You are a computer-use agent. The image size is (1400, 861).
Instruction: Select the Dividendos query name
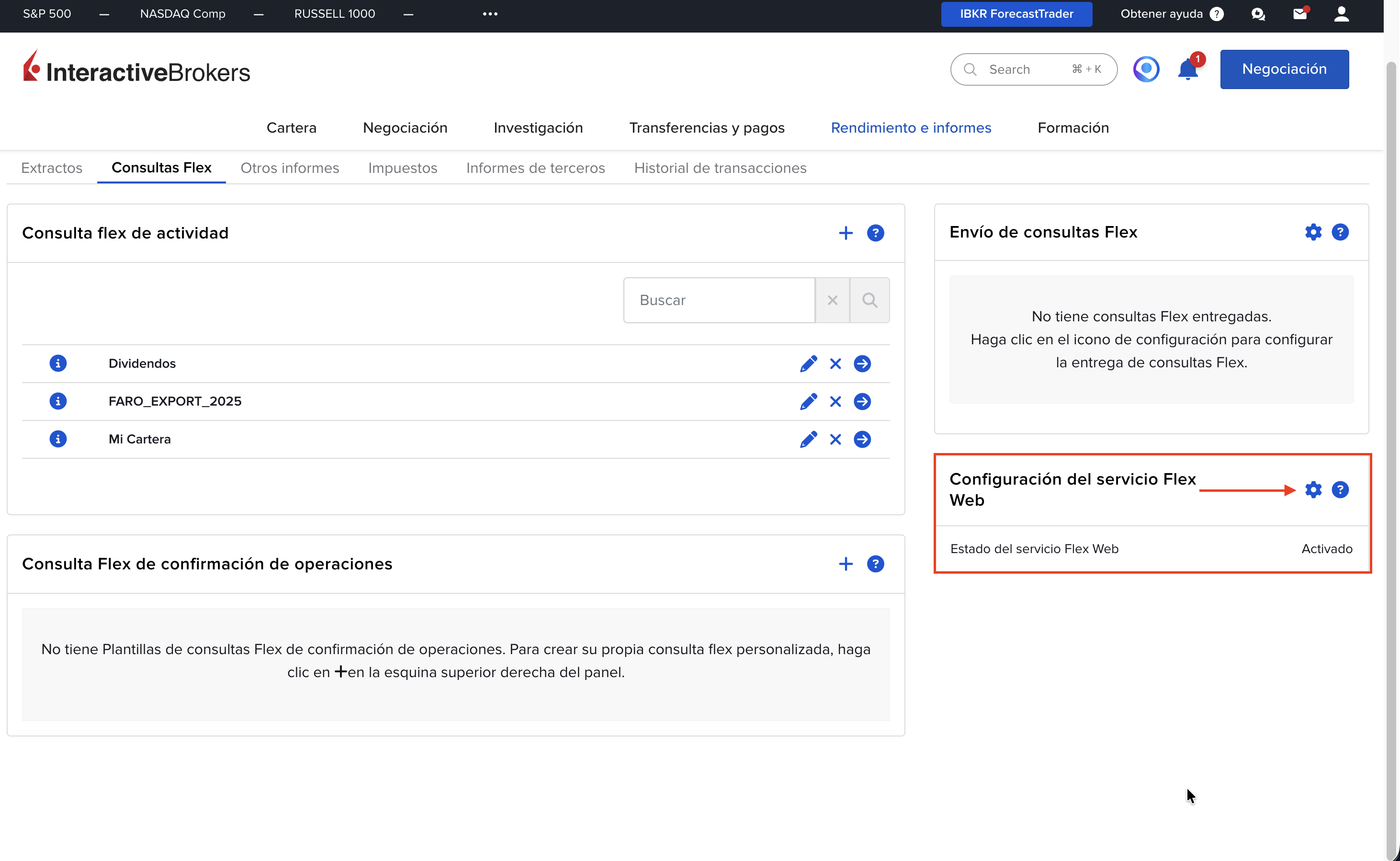[x=142, y=363]
